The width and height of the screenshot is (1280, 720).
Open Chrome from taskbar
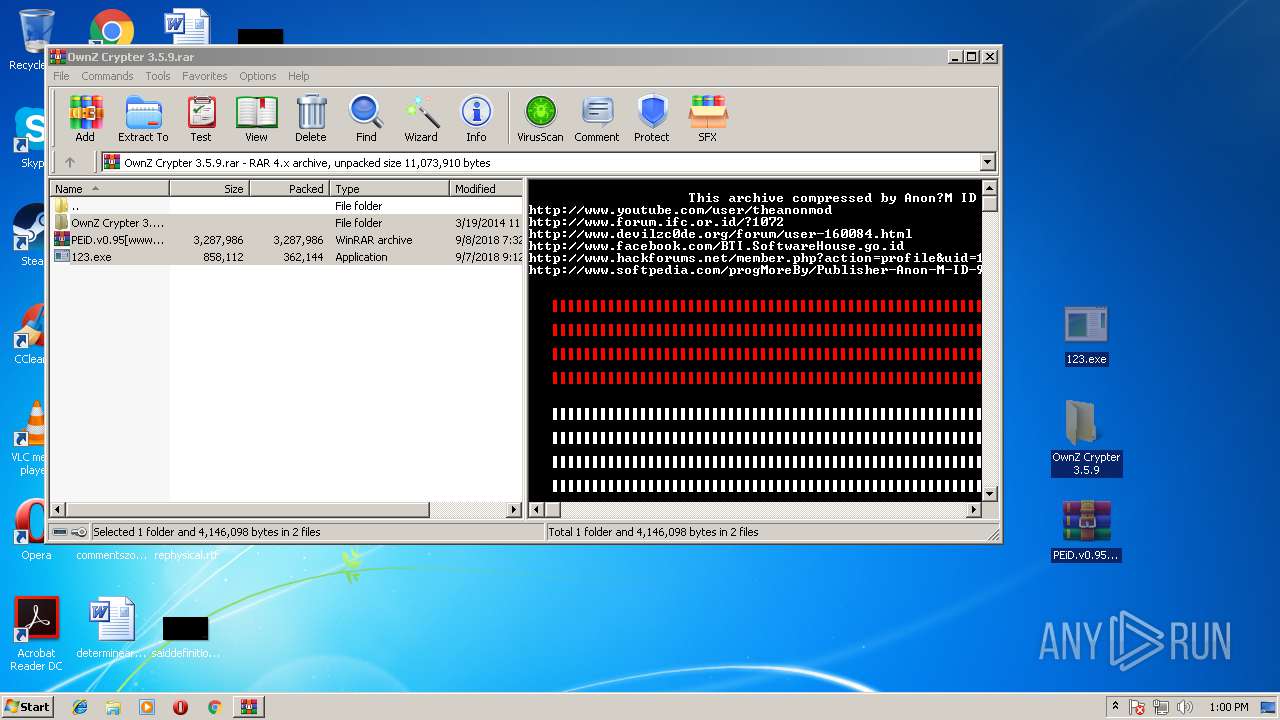click(214, 707)
